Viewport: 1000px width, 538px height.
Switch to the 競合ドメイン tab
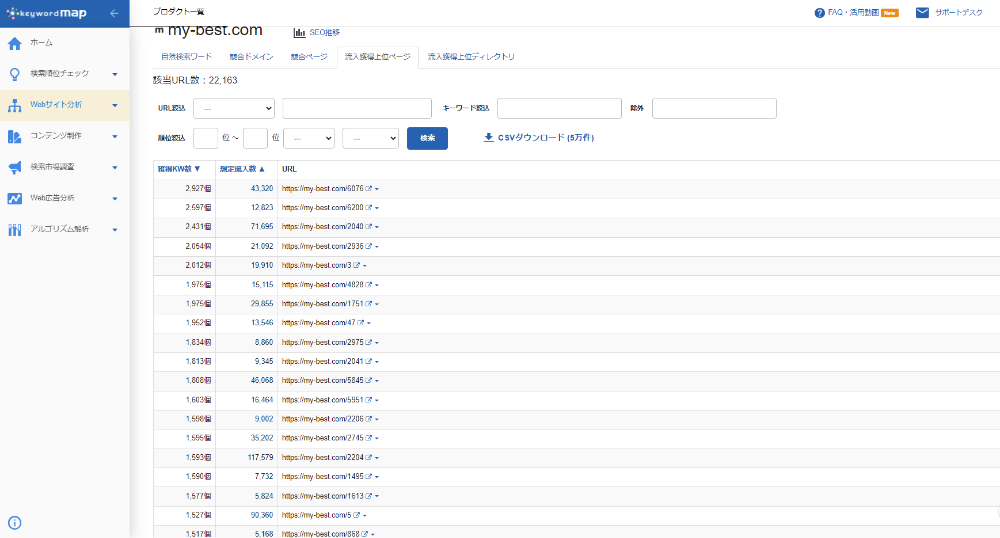252,57
